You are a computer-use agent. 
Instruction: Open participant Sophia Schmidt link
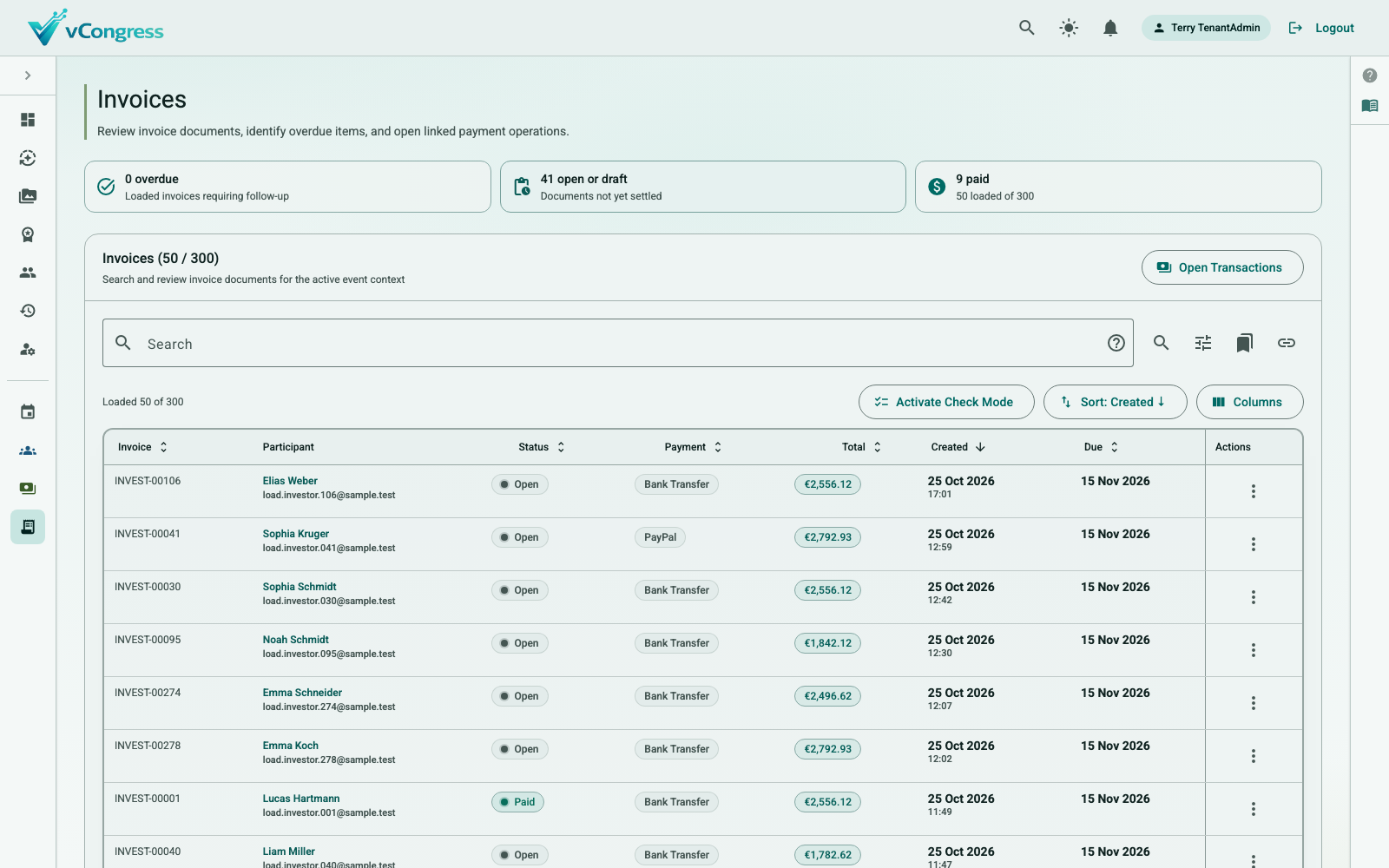[x=300, y=587]
